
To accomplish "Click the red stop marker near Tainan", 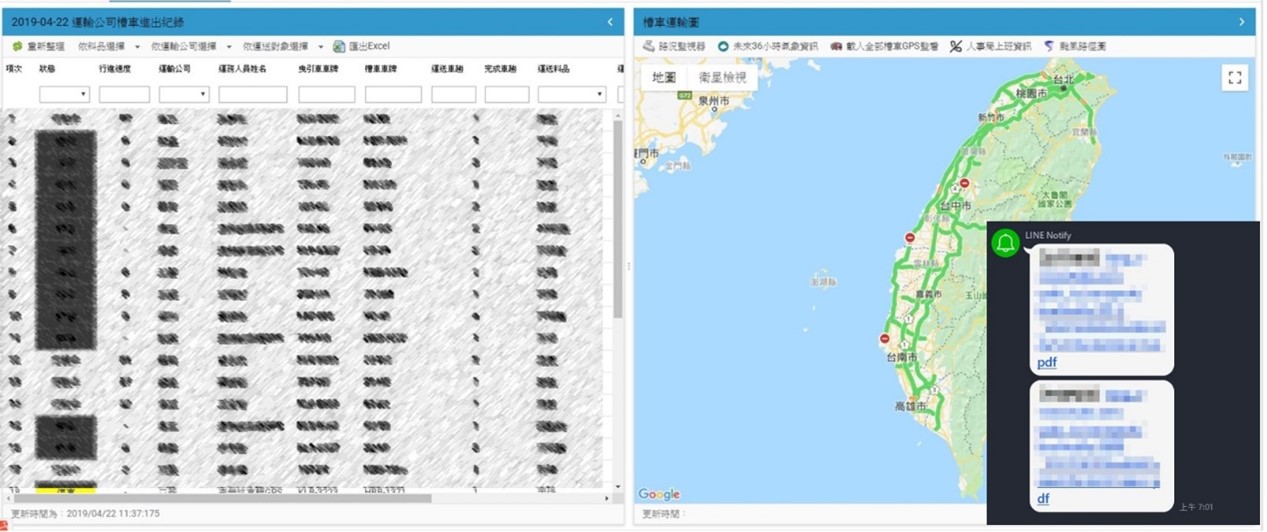I will [883, 338].
